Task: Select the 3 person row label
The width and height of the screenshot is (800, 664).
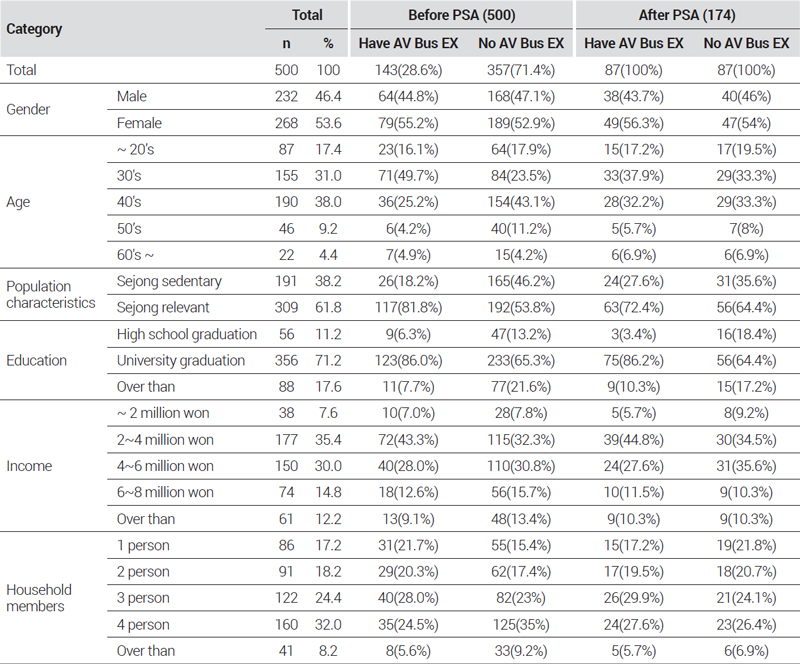Action: coord(144,597)
